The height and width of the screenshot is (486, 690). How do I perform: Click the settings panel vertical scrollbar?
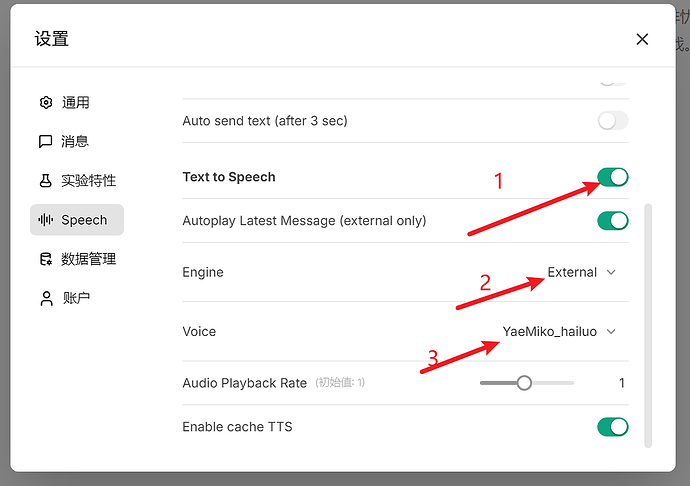point(648,325)
